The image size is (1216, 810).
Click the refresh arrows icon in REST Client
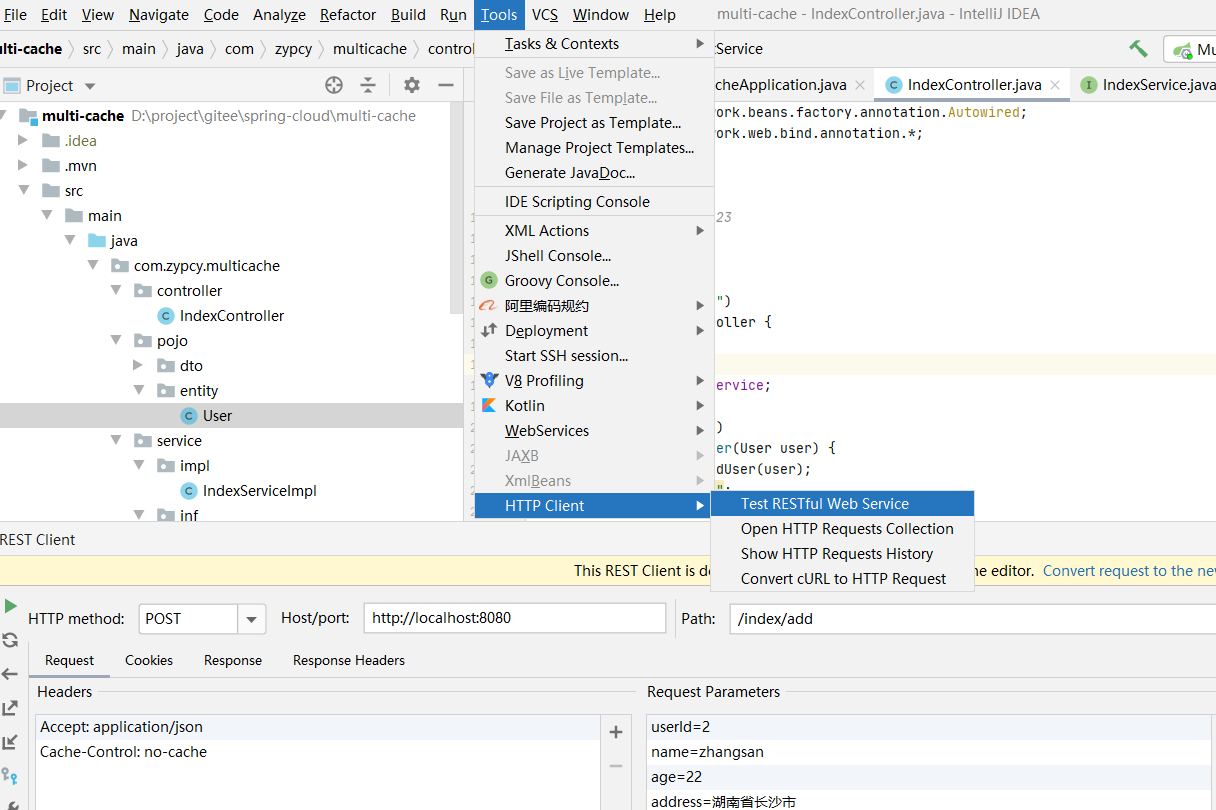[x=10, y=640]
